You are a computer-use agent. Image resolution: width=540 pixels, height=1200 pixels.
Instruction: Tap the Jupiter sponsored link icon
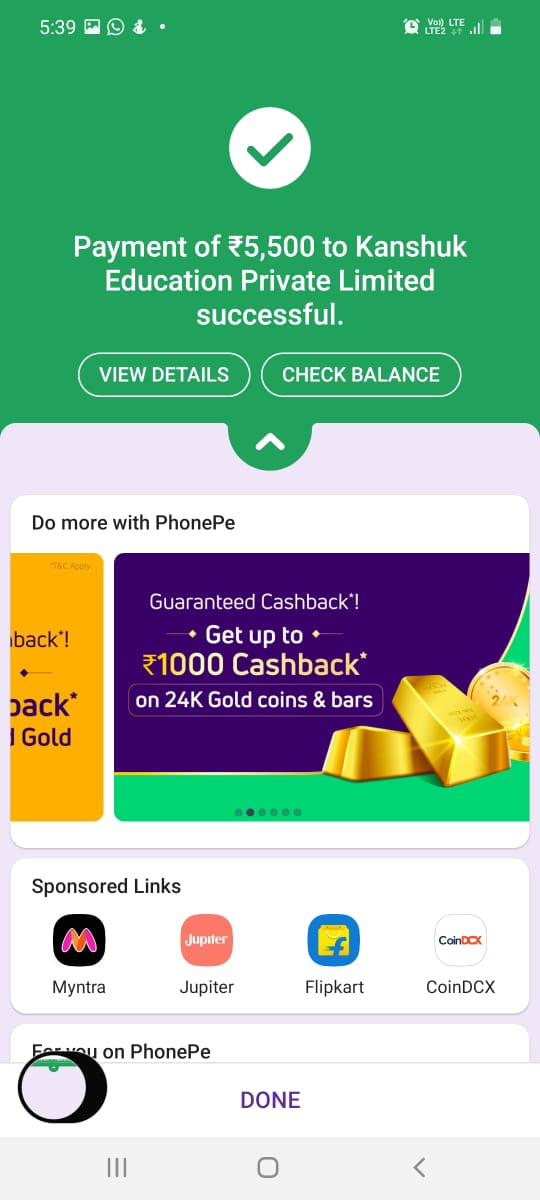pos(206,940)
